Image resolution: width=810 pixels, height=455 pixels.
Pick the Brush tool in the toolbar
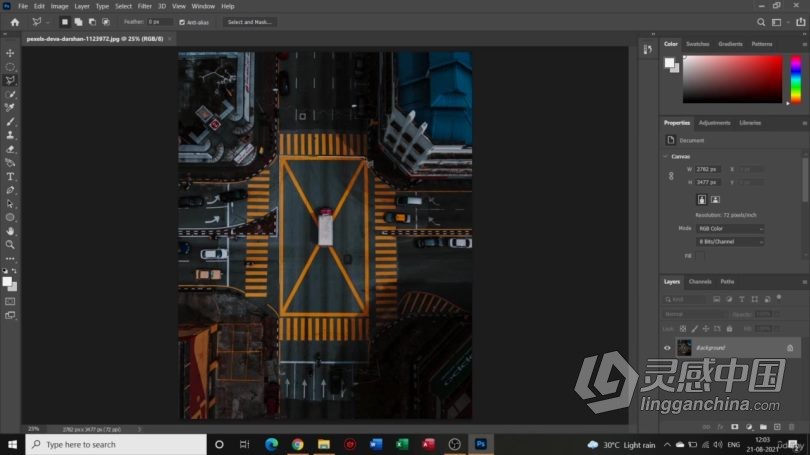click(x=10, y=122)
